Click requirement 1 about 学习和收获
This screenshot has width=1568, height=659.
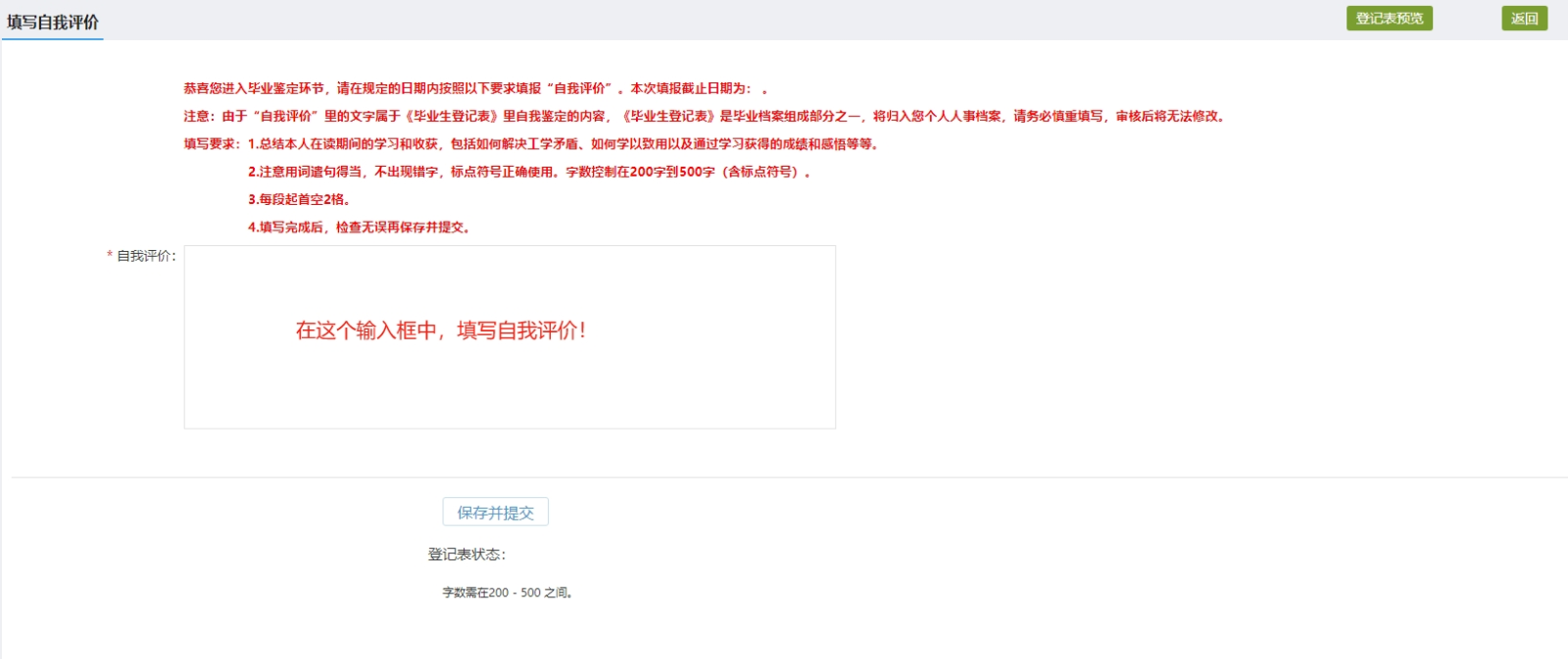[563, 144]
